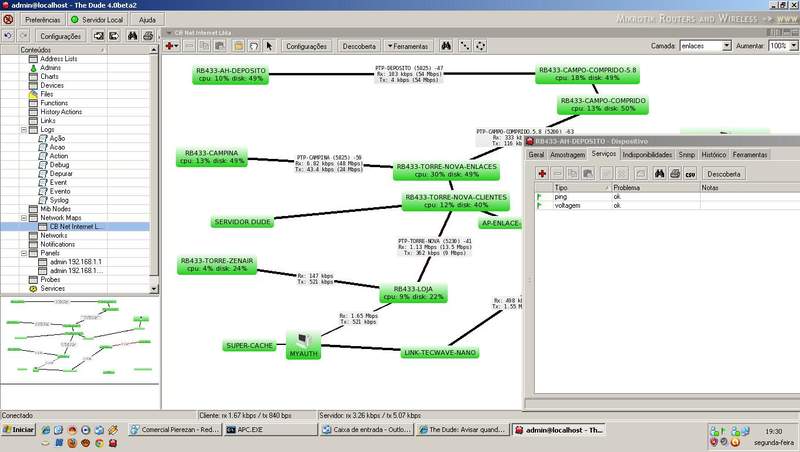This screenshot has width=800, height=452.
Task: Click the paste icon in map toolbar
Action: tap(220, 46)
